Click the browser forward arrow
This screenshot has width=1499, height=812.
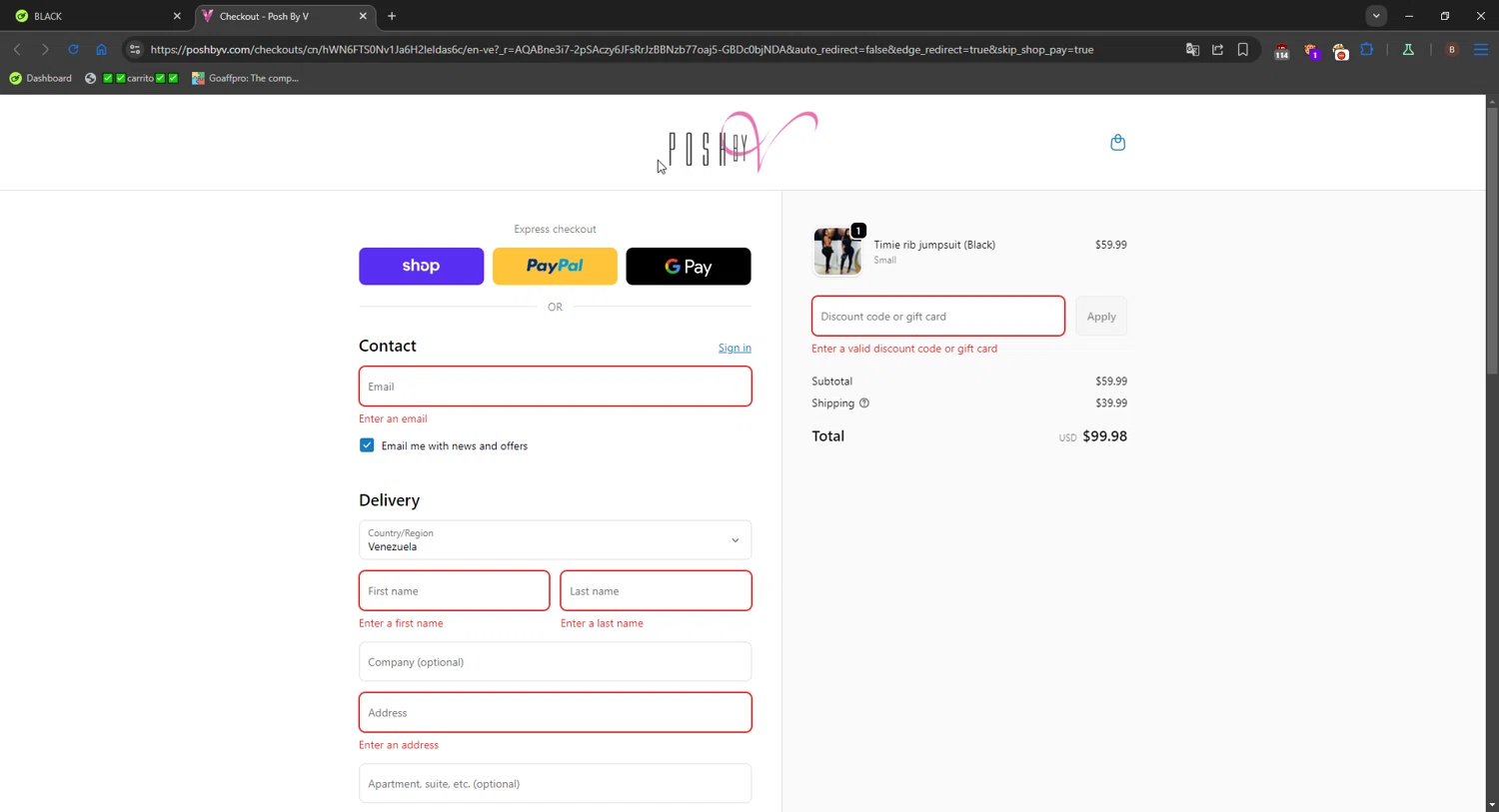click(45, 49)
